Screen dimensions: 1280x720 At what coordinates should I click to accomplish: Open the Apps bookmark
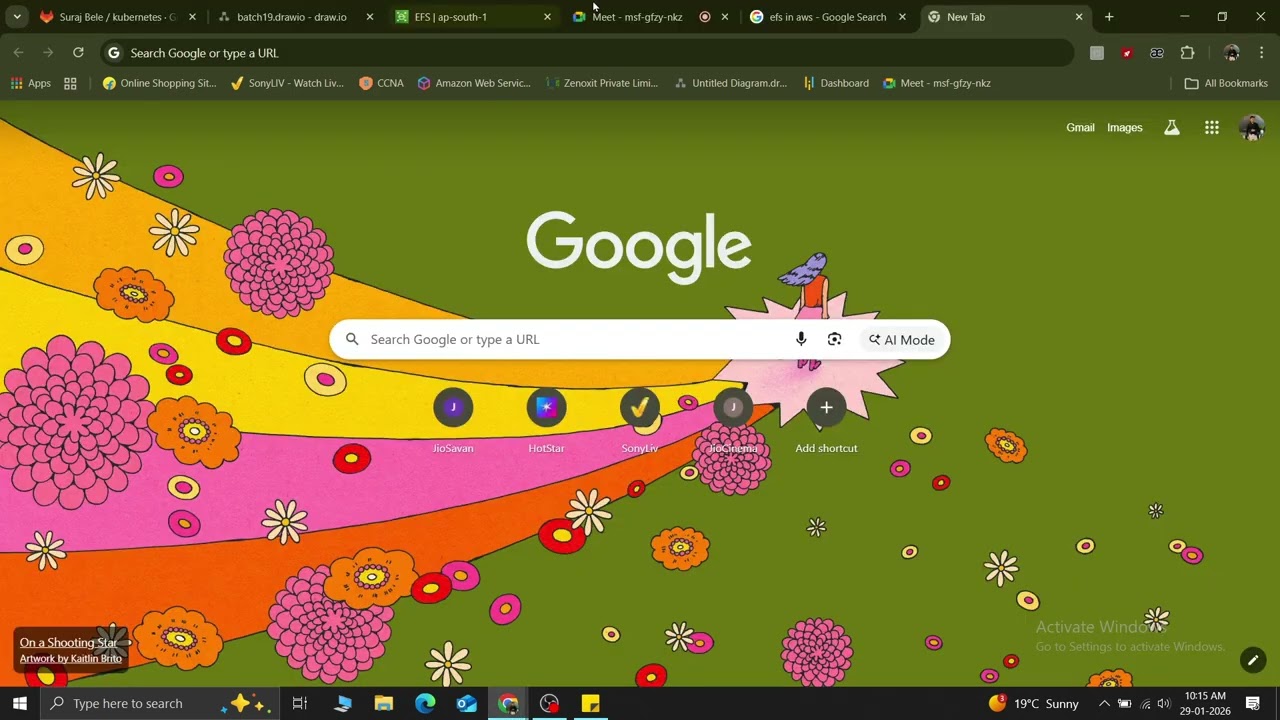click(x=31, y=83)
